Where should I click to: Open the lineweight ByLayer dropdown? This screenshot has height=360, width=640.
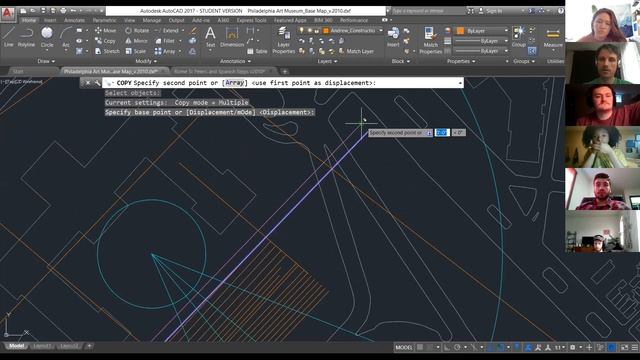click(481, 41)
